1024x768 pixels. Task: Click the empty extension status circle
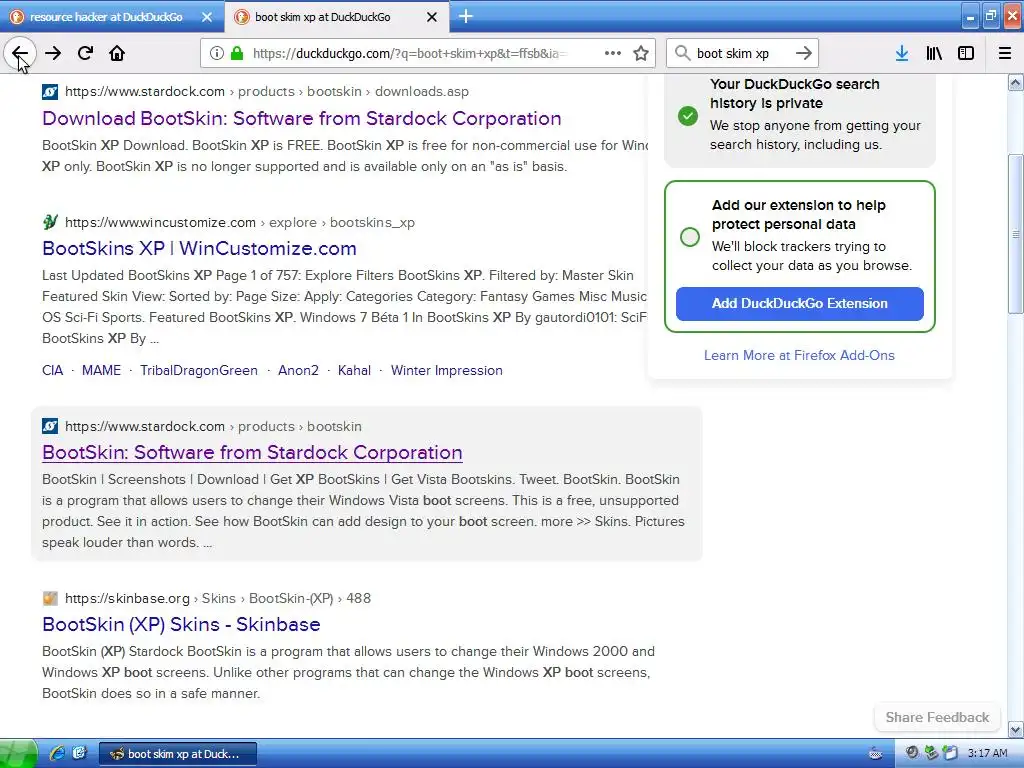(x=690, y=236)
